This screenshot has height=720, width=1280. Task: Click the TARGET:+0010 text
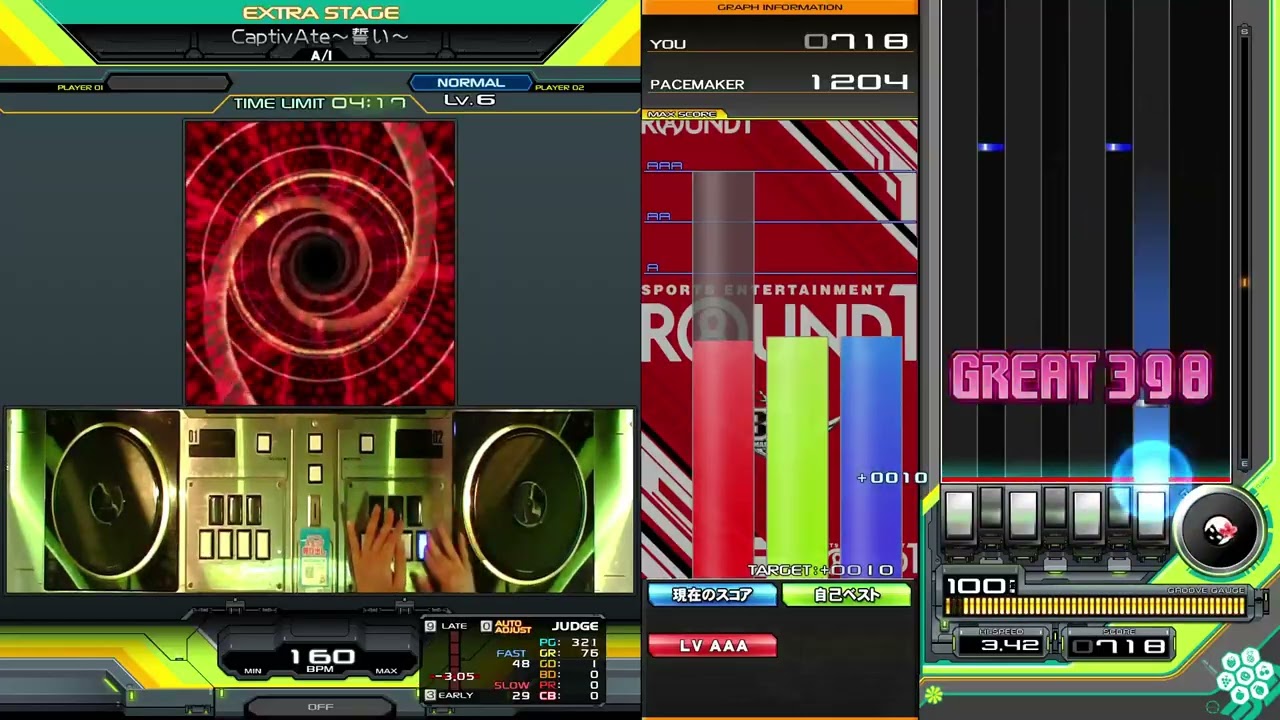click(x=820, y=570)
